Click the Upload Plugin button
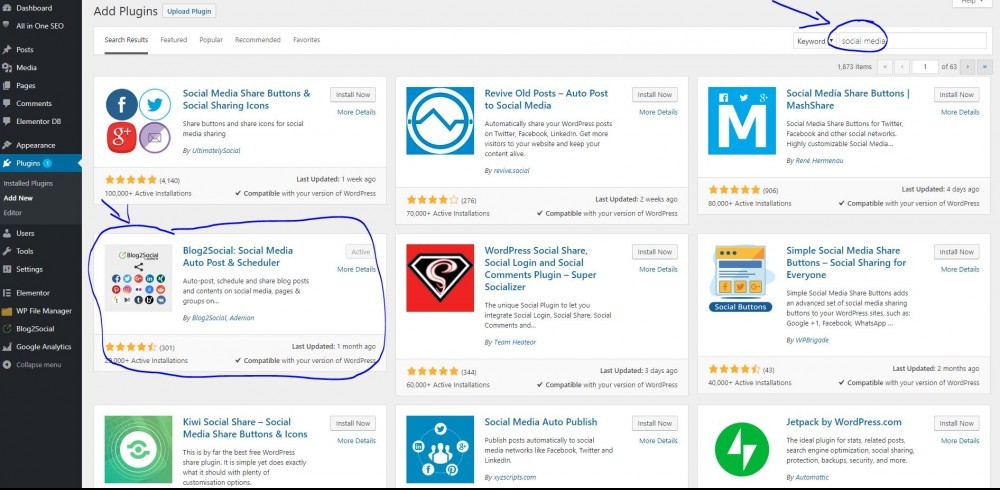This screenshot has width=1000, height=490. point(189,11)
